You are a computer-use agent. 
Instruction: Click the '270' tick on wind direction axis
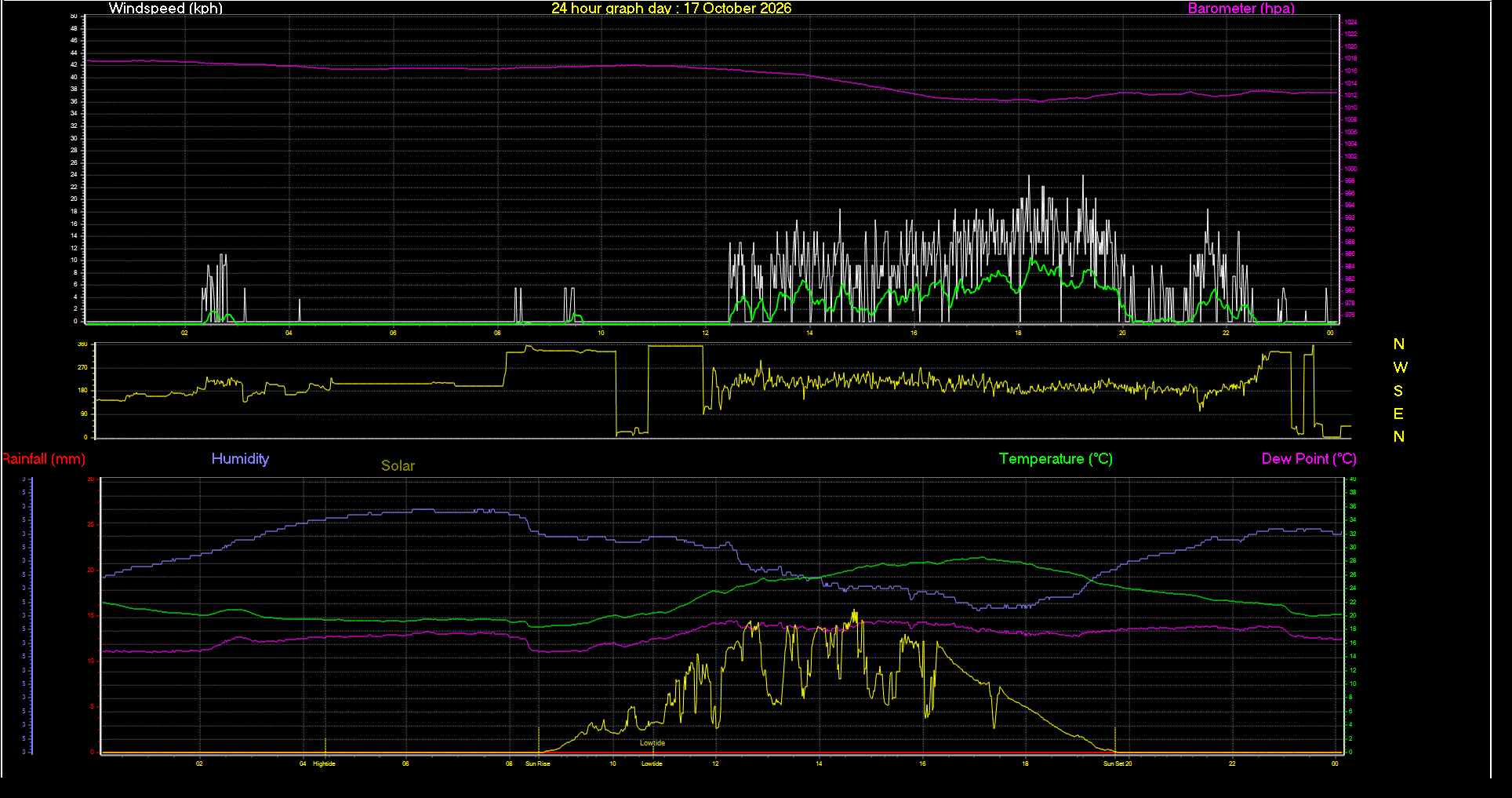pos(82,367)
